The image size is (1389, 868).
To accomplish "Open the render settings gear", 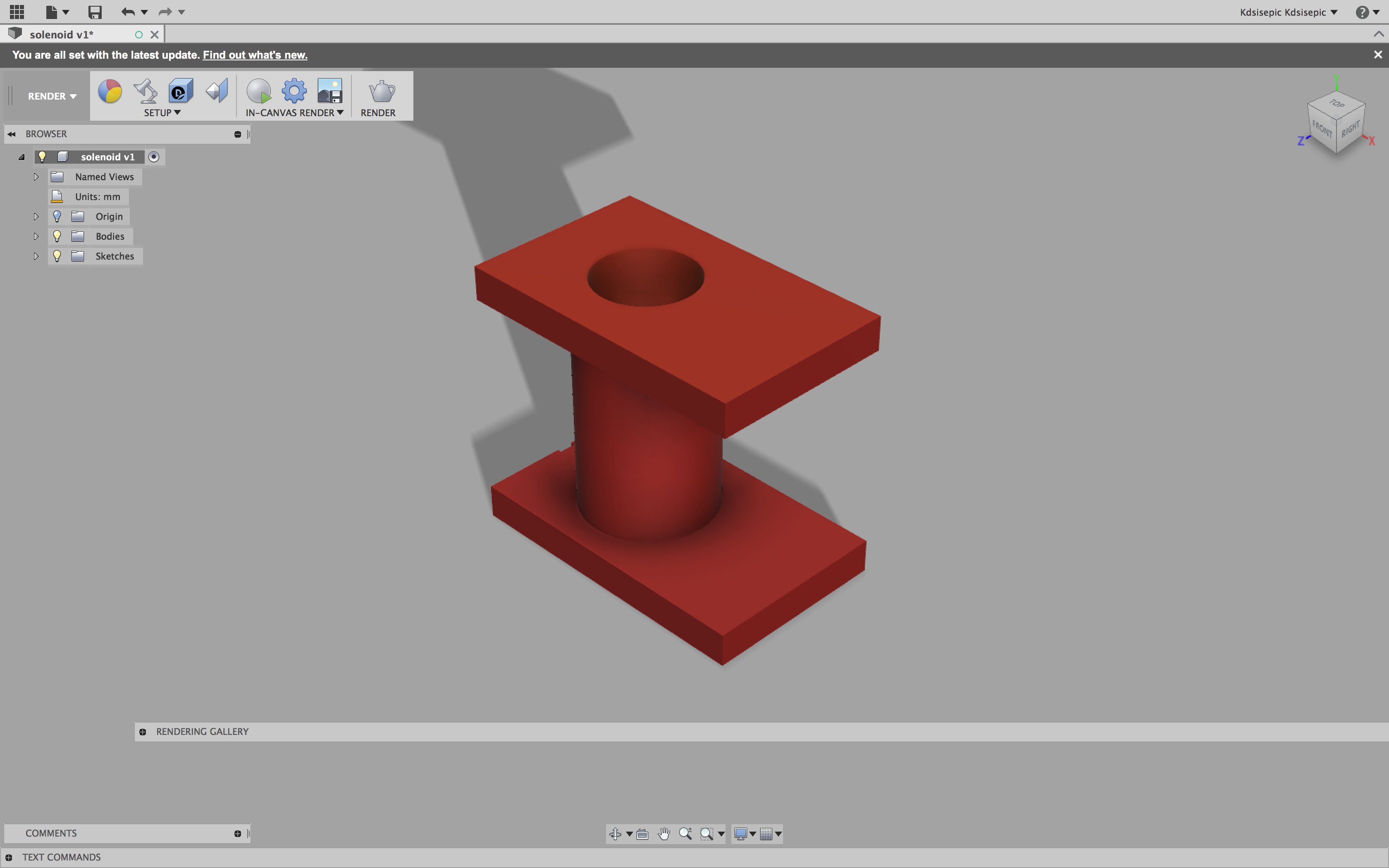I will click(293, 91).
